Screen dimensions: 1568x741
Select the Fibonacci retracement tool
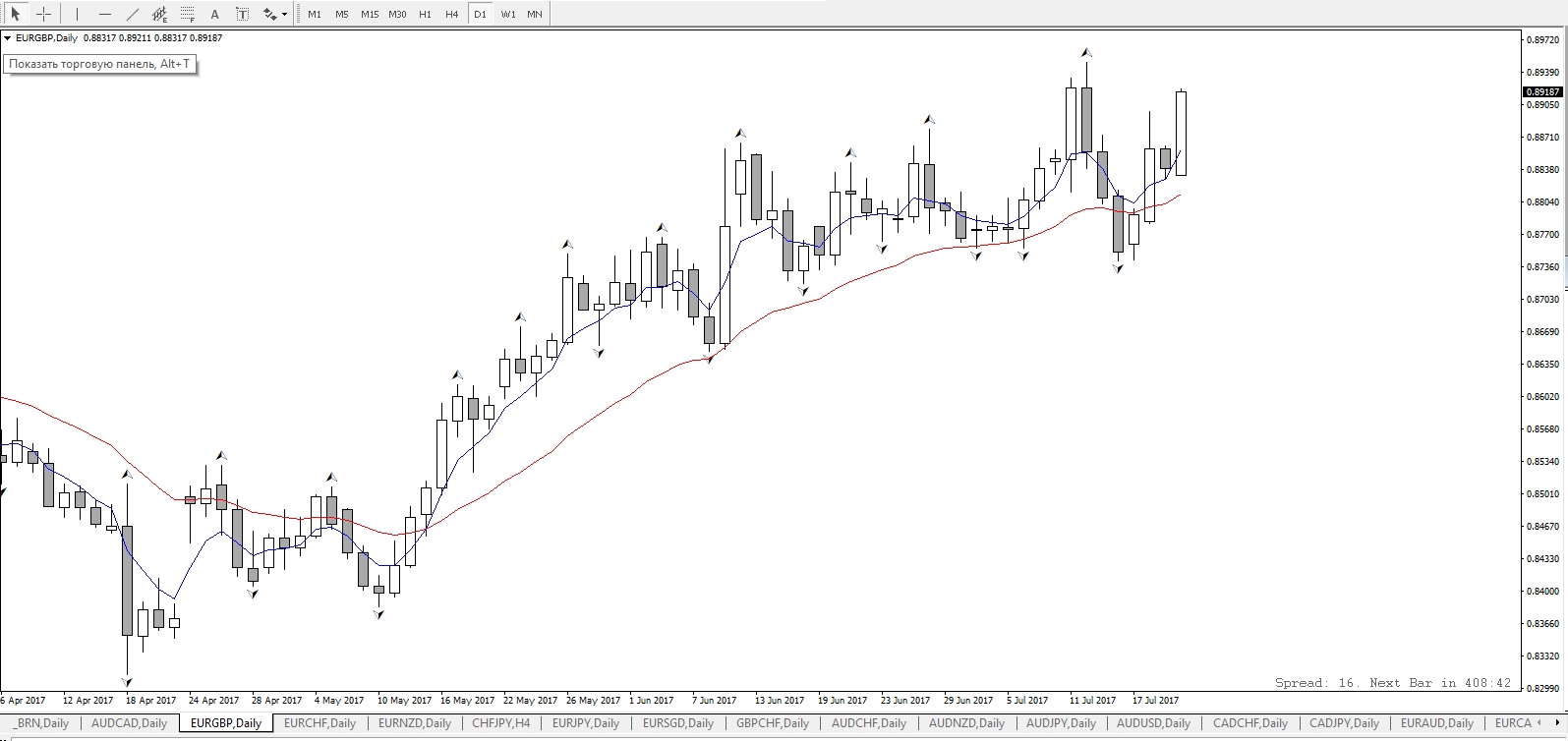[x=188, y=14]
